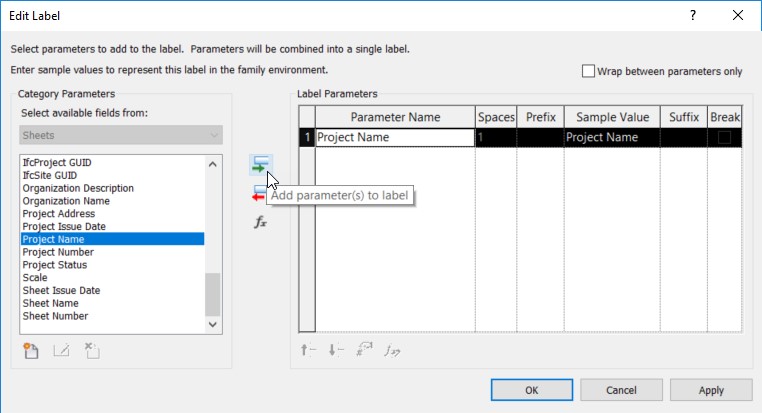Click the edit formula icon under the table
This screenshot has height=413, width=762.
coord(392,350)
